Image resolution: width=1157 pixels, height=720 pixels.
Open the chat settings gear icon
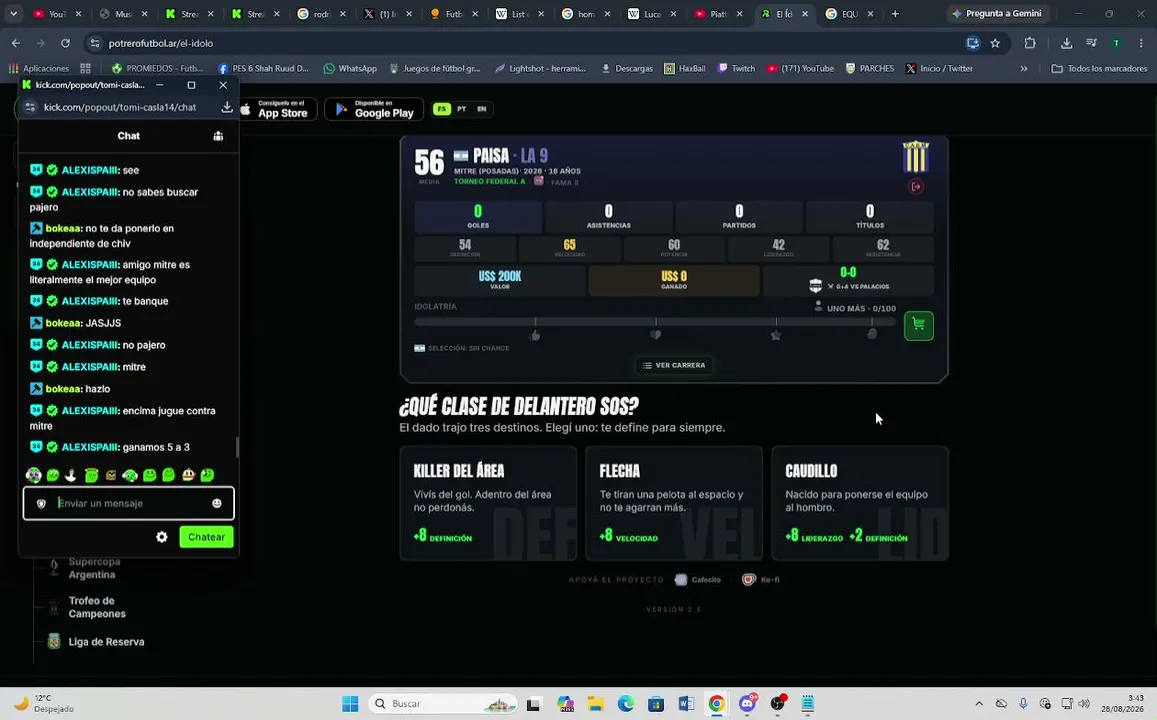tap(162, 537)
